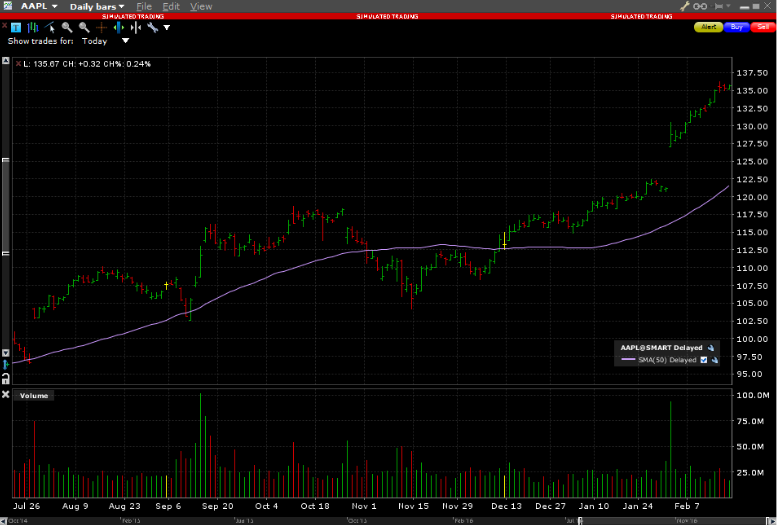Click the yellow Alert button
777x525 pixels.
pos(708,27)
